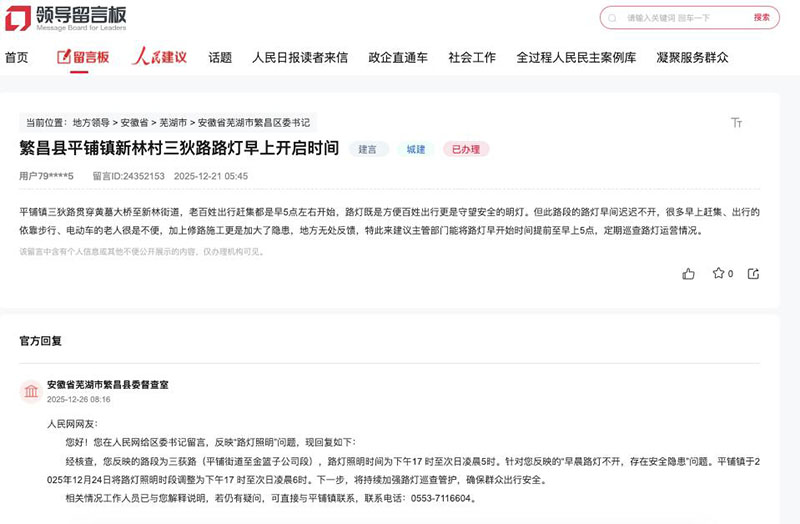The image size is (800, 524).
Task: Click 芜湖市 breadcrumb link
Action: click(173, 122)
